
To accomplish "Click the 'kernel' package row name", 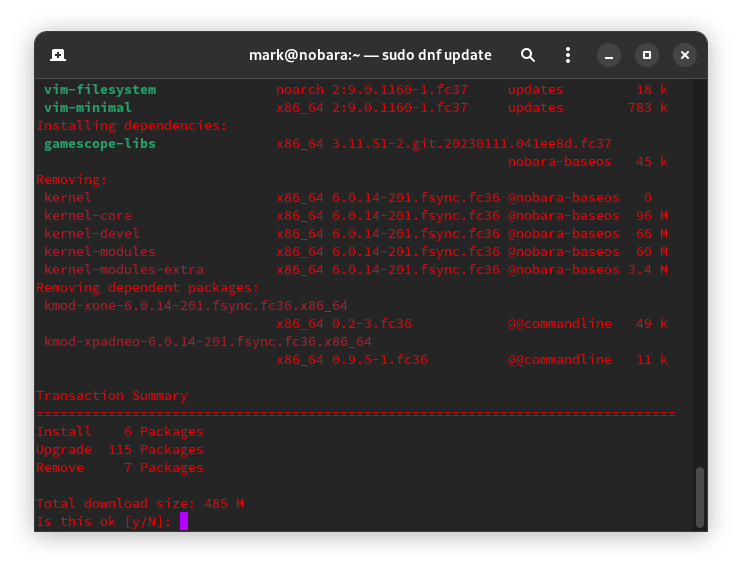I will tap(68, 197).
